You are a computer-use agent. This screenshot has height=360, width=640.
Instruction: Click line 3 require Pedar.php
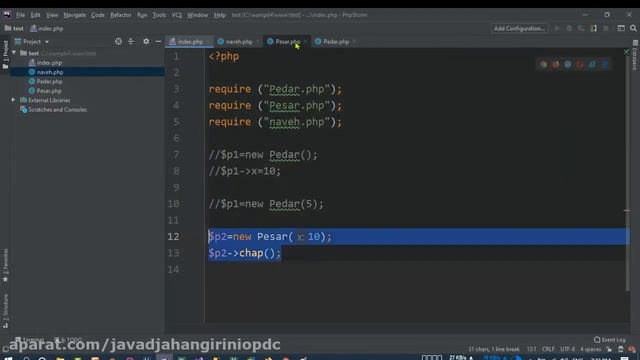[x=275, y=89]
